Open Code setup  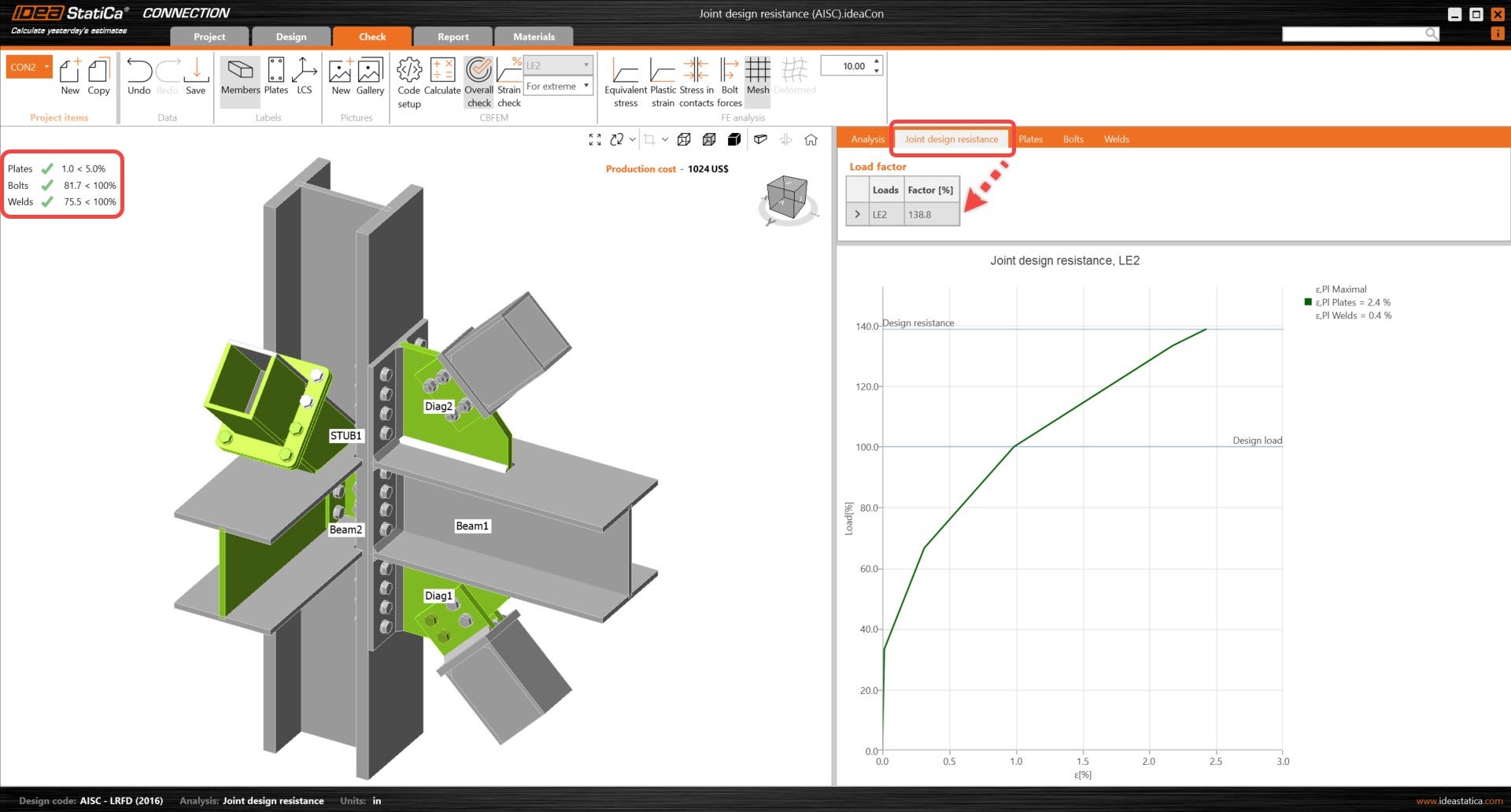tap(408, 77)
